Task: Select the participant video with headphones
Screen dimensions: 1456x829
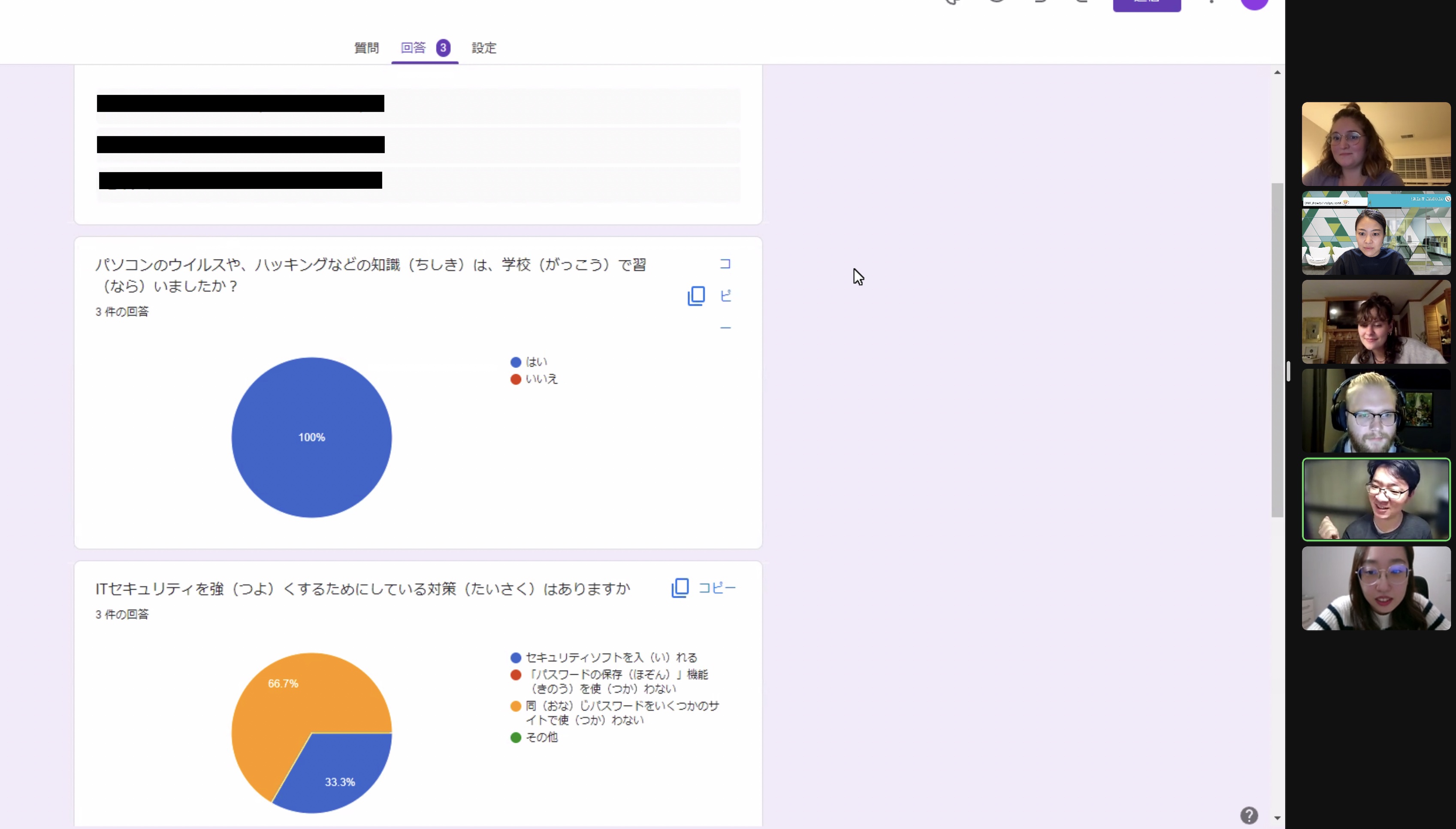Action: pos(1376,411)
